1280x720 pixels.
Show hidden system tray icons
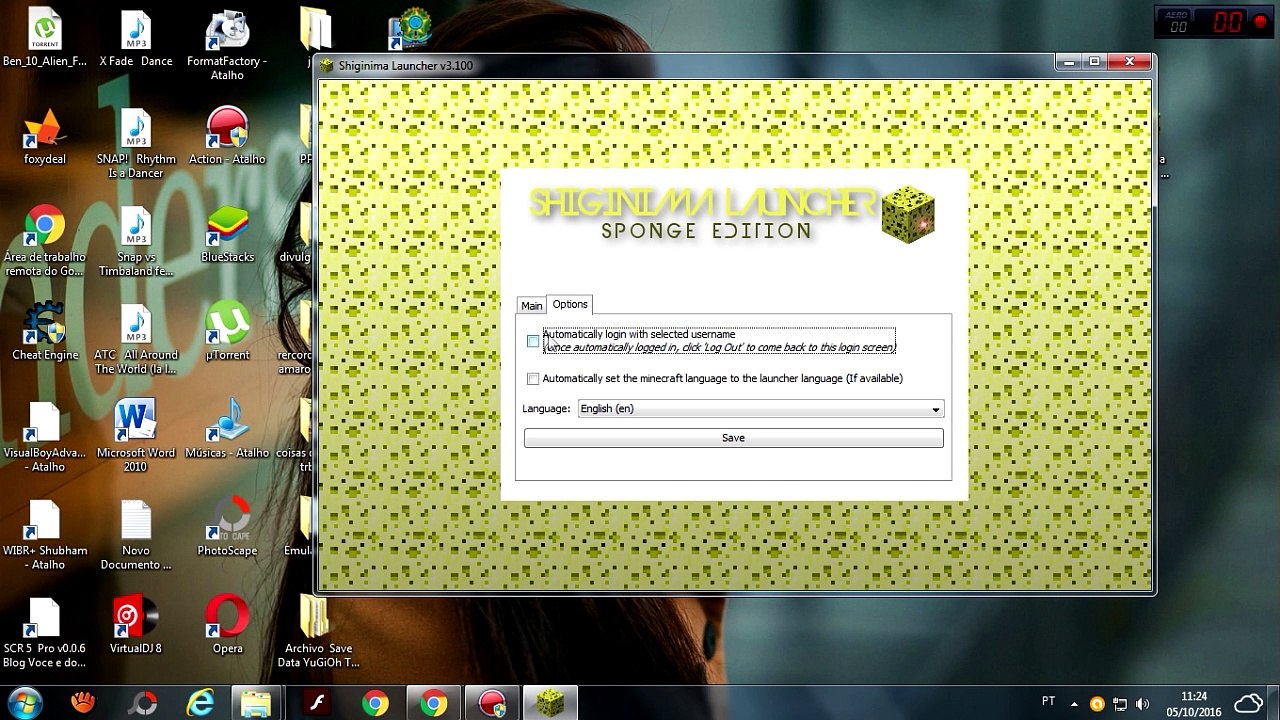(1075, 703)
